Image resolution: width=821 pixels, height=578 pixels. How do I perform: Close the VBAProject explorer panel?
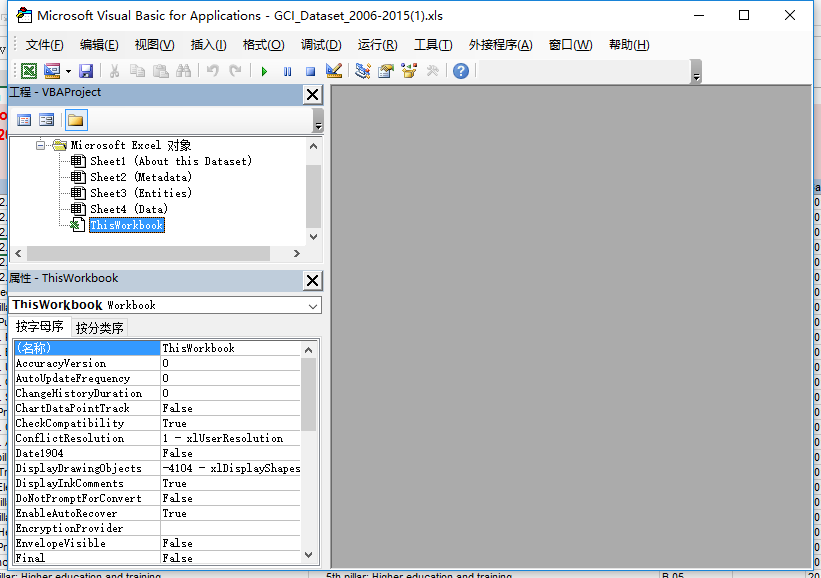[x=313, y=95]
